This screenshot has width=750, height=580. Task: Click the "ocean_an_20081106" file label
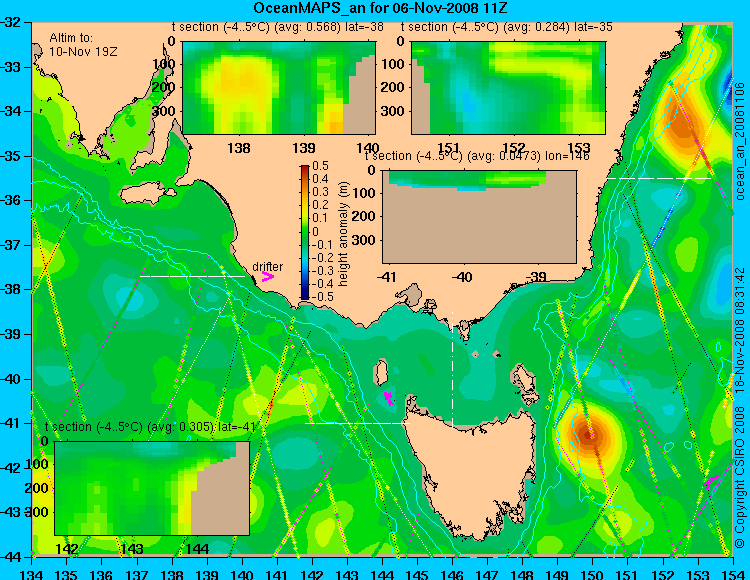740,141
